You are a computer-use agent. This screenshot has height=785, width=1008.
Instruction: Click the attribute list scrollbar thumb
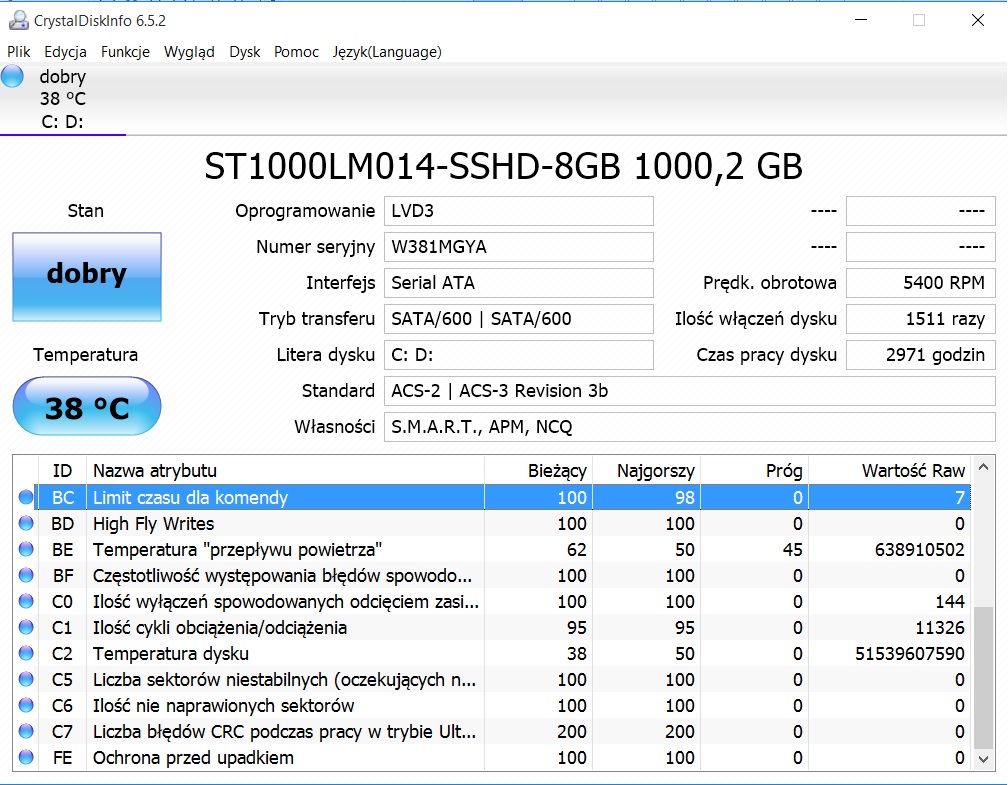pyautogui.click(x=983, y=678)
